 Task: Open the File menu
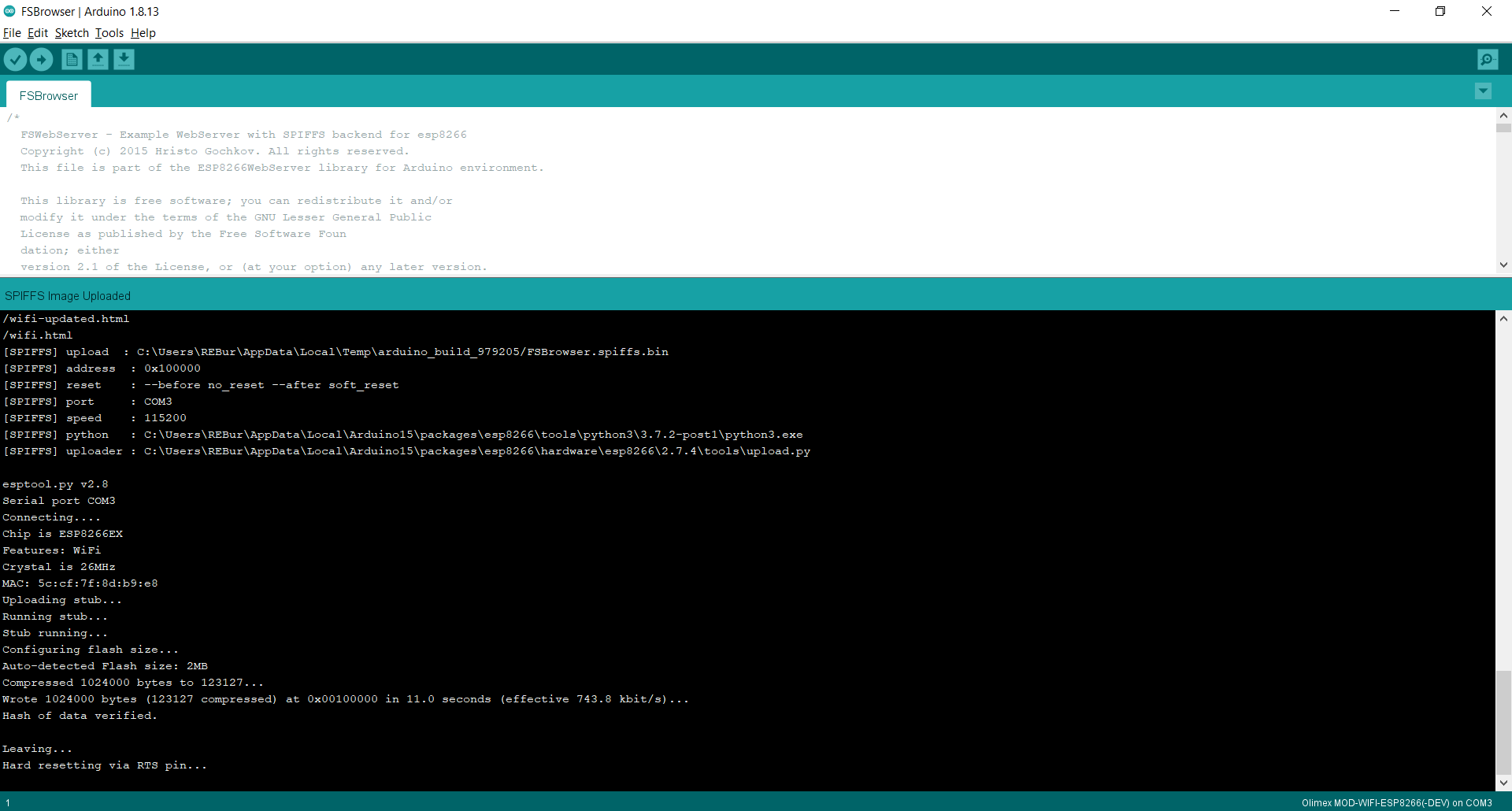point(12,33)
